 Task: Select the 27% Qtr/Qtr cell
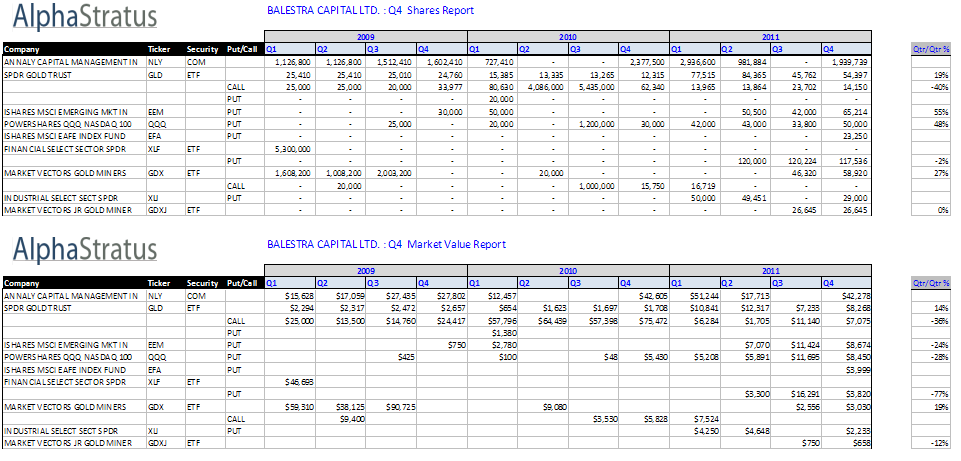[x=931, y=173]
